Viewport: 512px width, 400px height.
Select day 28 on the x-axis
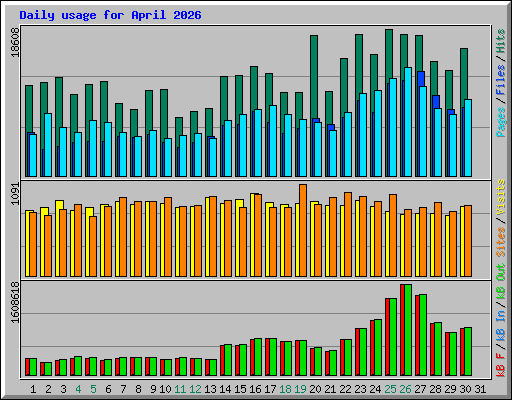[435, 389]
